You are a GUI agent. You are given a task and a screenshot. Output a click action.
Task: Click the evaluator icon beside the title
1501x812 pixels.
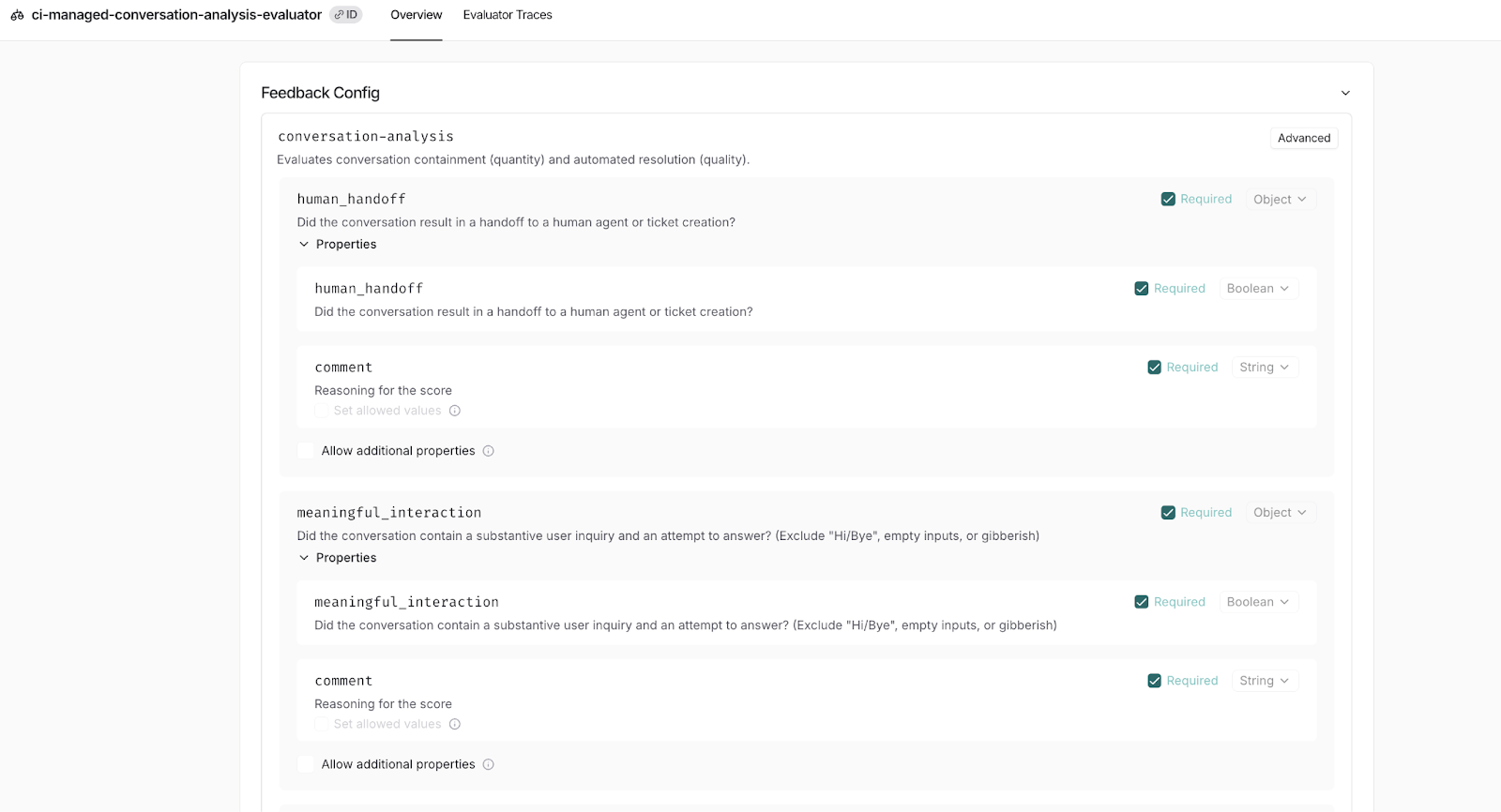click(17, 15)
